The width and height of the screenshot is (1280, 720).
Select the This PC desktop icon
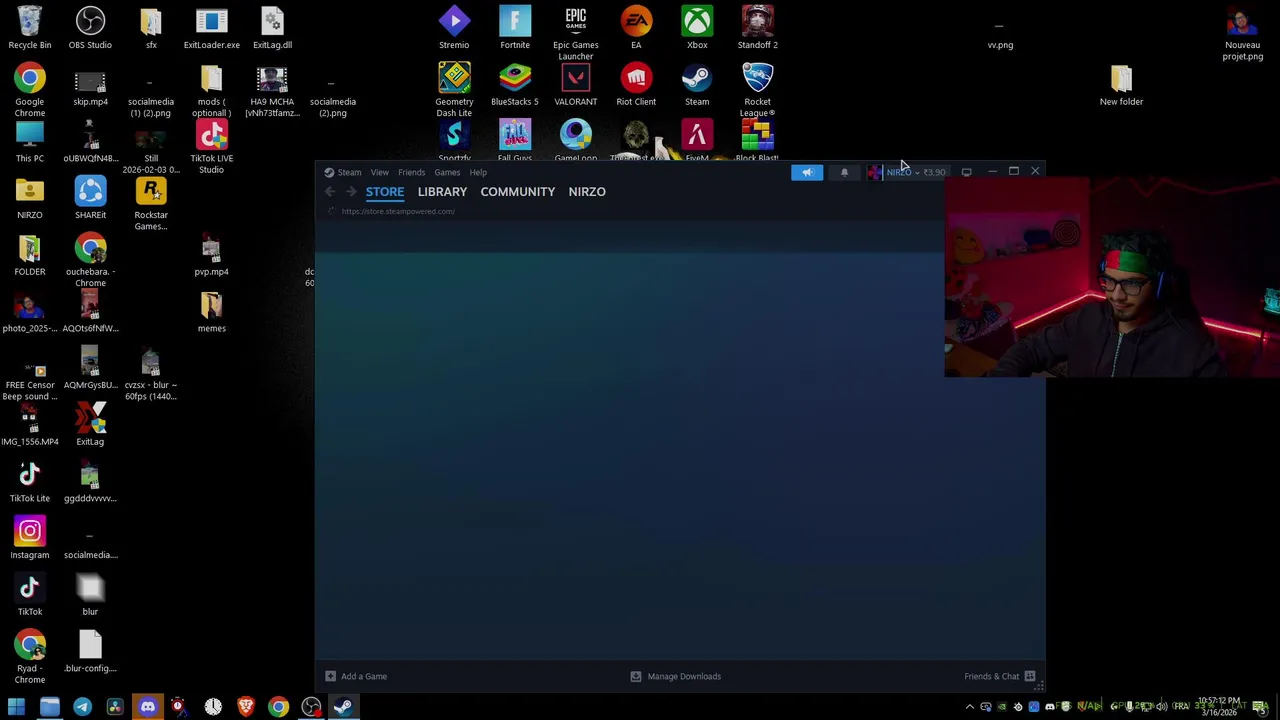29,142
